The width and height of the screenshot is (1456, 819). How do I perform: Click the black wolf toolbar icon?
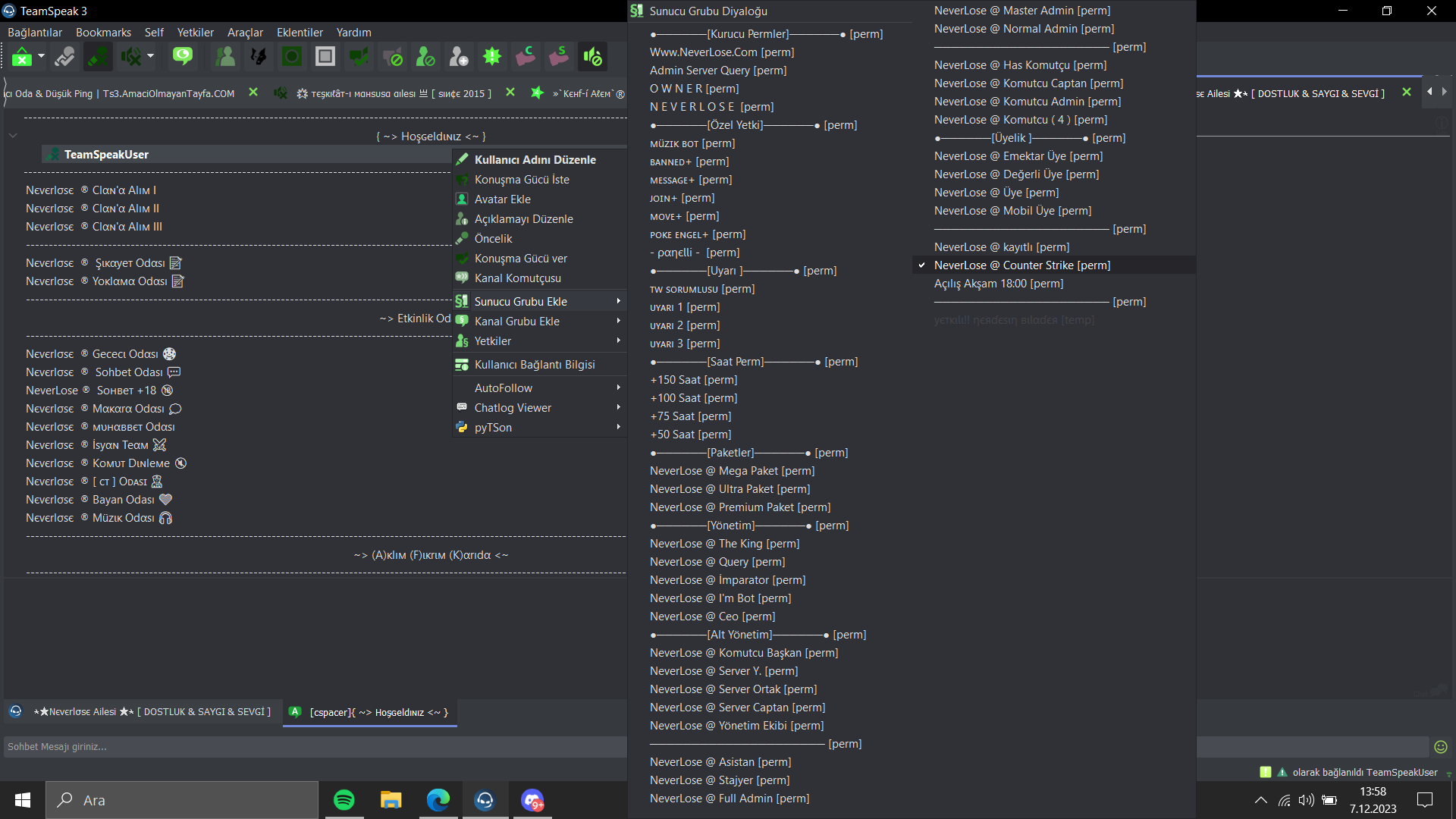coord(259,57)
